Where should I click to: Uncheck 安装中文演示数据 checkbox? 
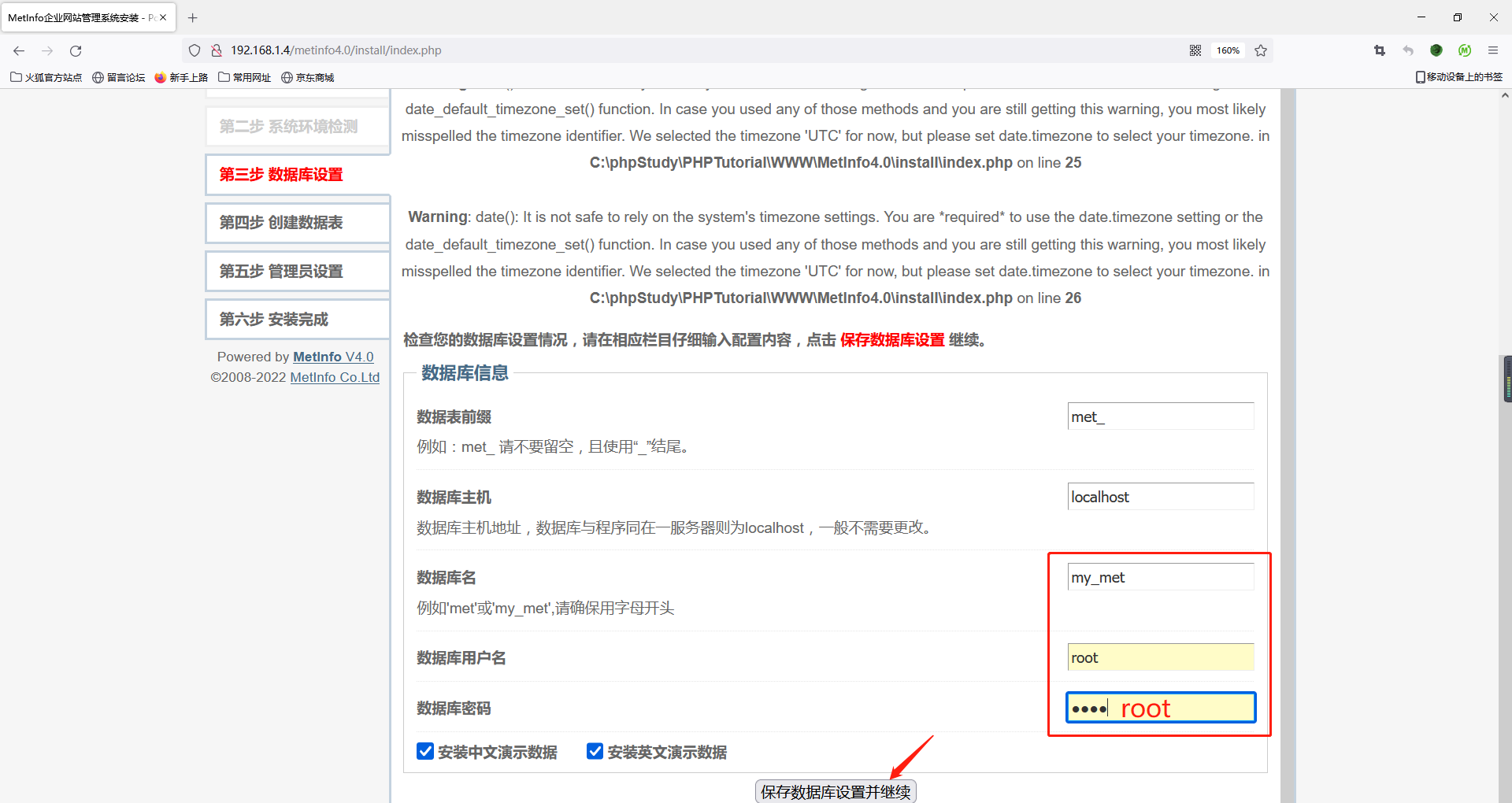tap(425, 751)
